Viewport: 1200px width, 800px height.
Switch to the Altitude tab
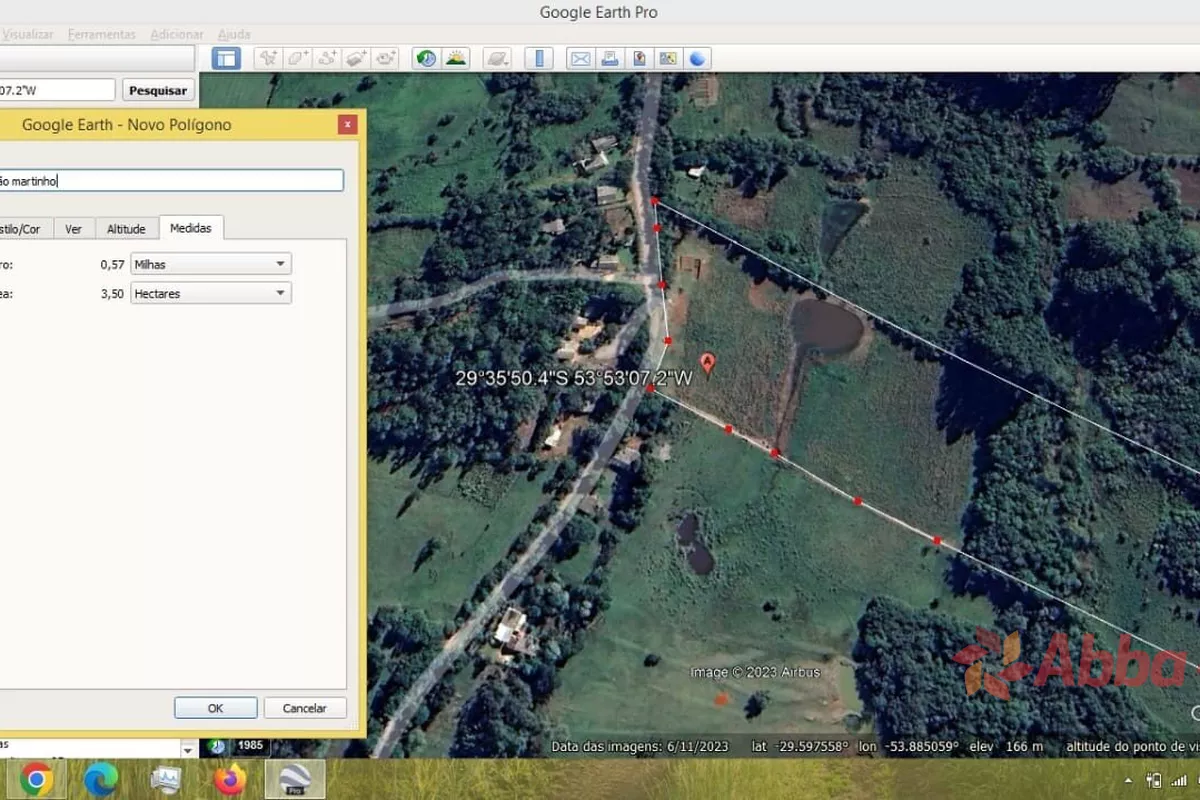point(126,229)
